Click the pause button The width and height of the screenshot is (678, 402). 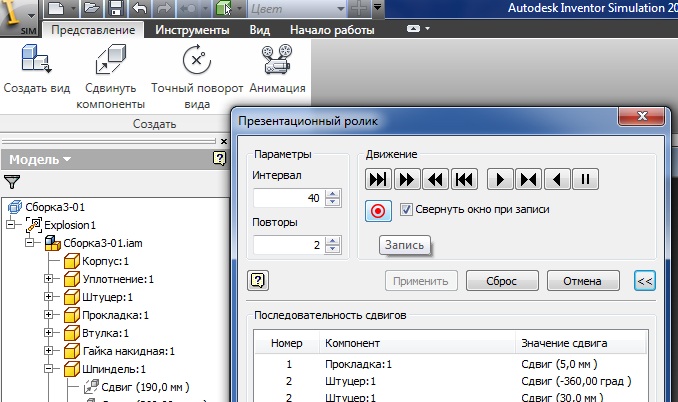(585, 179)
